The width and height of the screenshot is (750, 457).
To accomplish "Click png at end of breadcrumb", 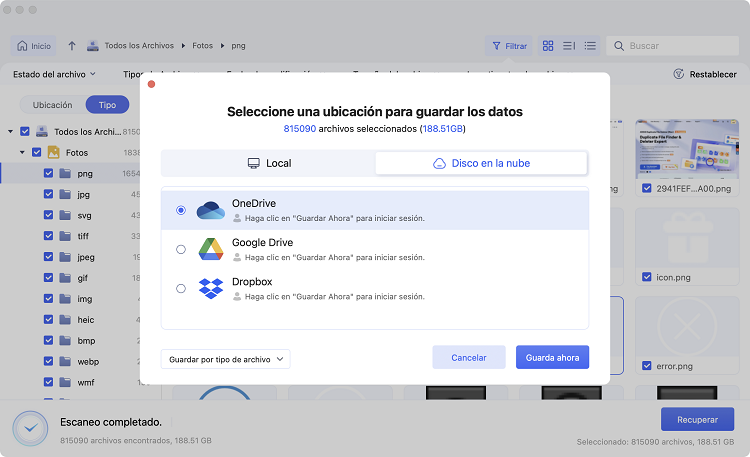I will [x=238, y=46].
